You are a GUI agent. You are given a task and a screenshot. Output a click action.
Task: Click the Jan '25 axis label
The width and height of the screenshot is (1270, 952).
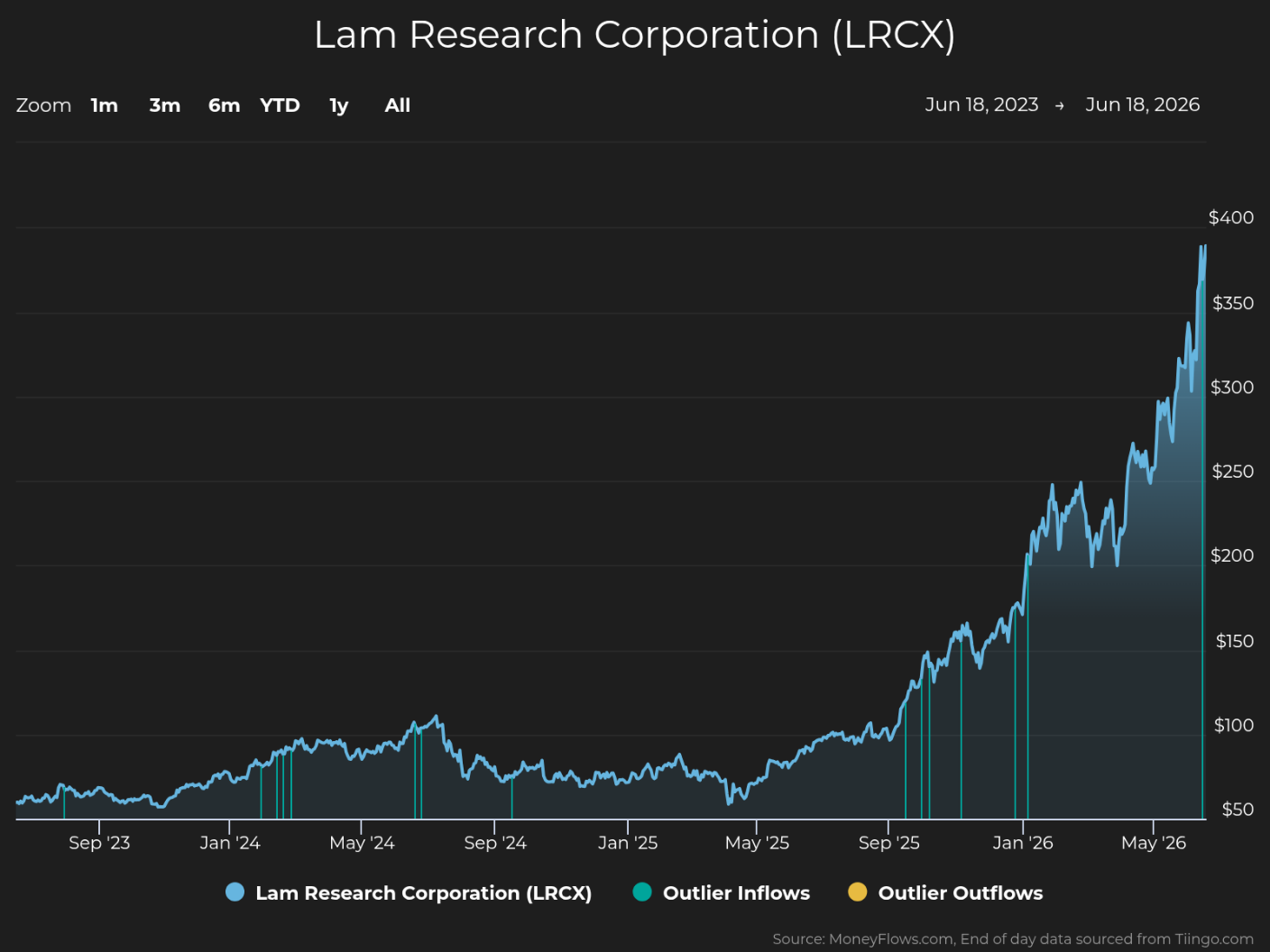[628, 843]
